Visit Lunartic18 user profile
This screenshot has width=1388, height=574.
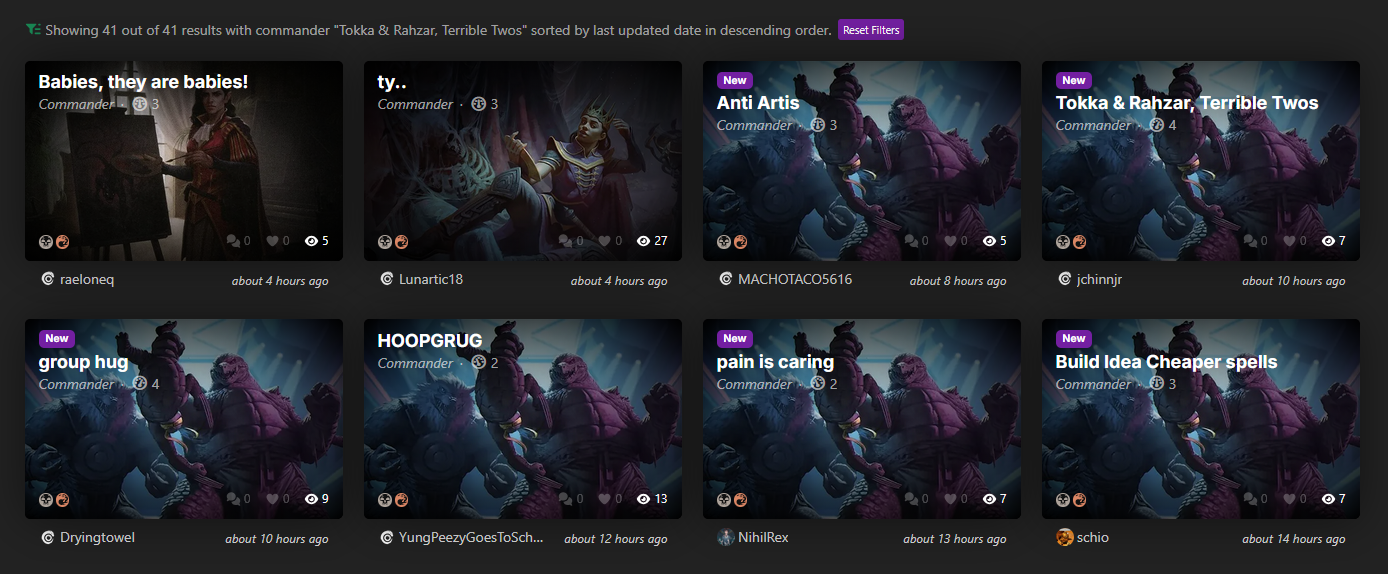[x=430, y=279]
